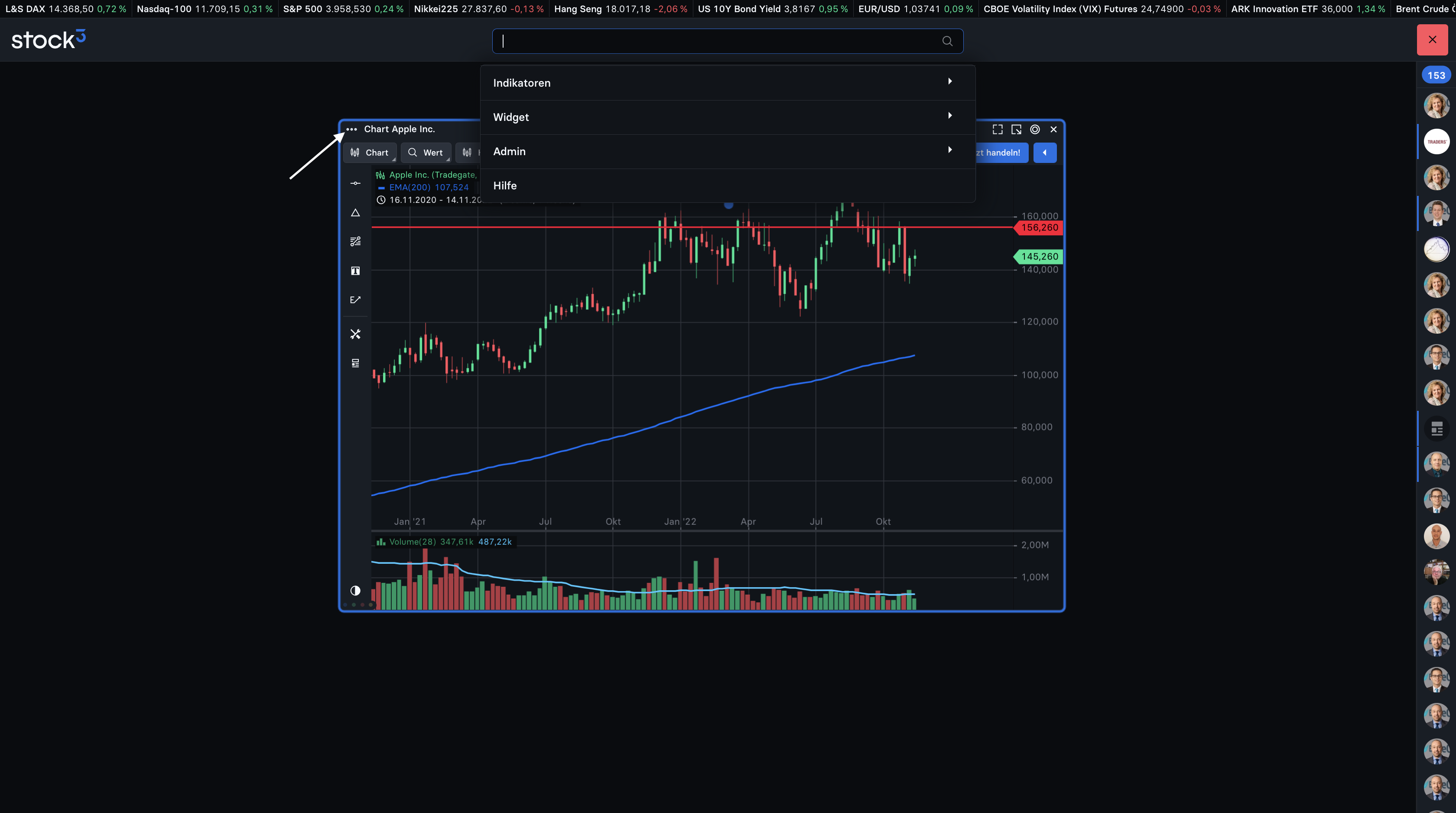1456x813 pixels.
Task: Click the 153 notification badge
Action: 1436,75
